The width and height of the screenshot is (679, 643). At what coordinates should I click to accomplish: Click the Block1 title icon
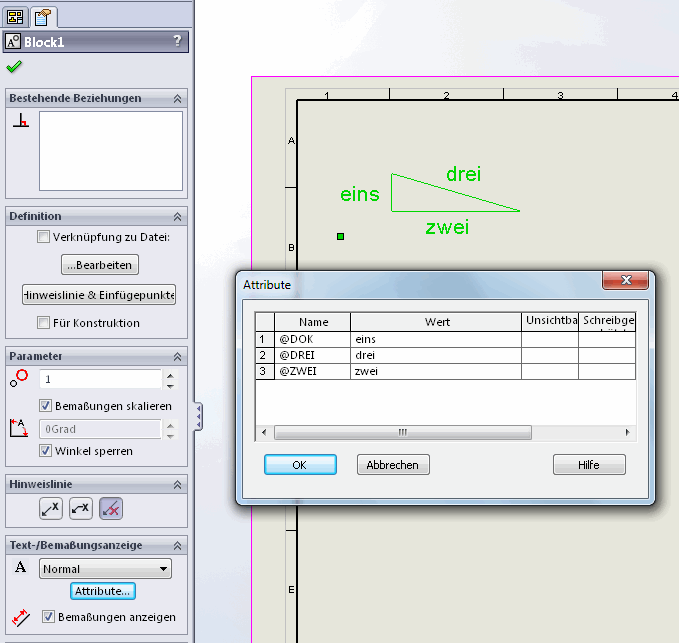click(x=13, y=42)
